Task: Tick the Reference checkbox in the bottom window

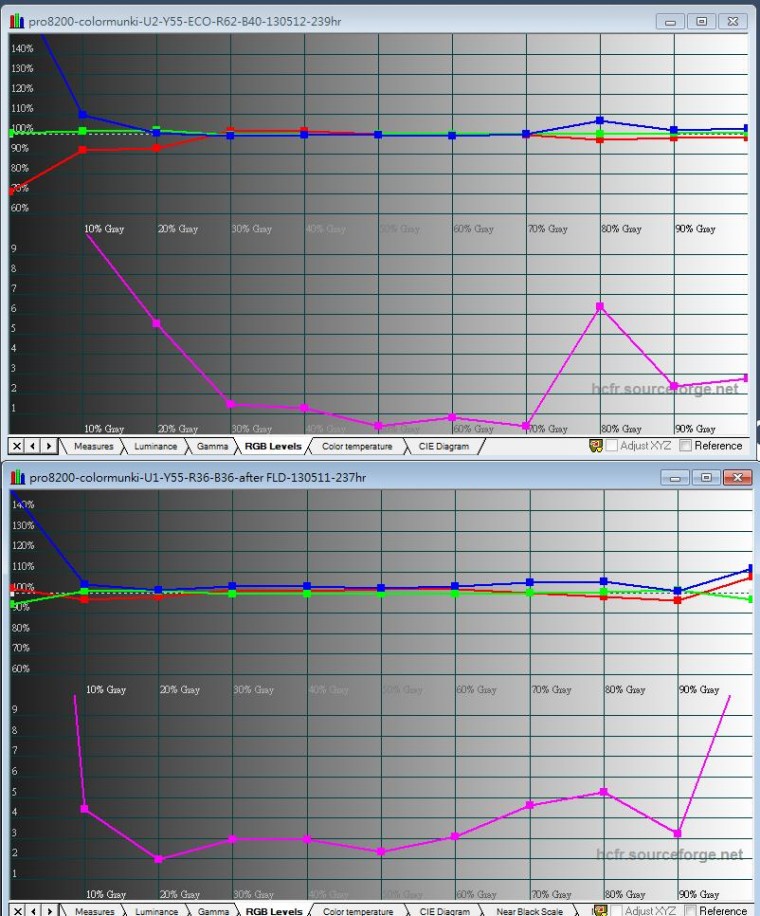Action: tap(690, 911)
